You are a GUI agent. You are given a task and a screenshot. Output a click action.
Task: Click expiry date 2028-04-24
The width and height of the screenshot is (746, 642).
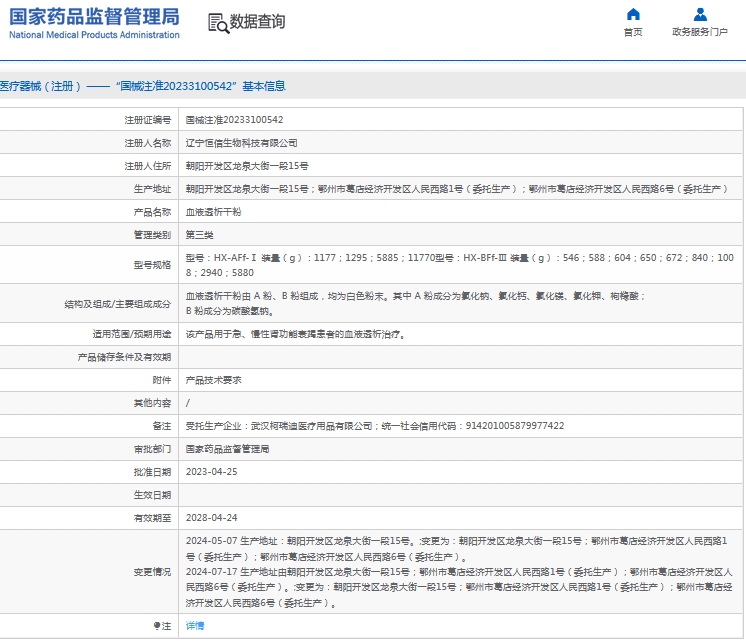click(x=211, y=518)
